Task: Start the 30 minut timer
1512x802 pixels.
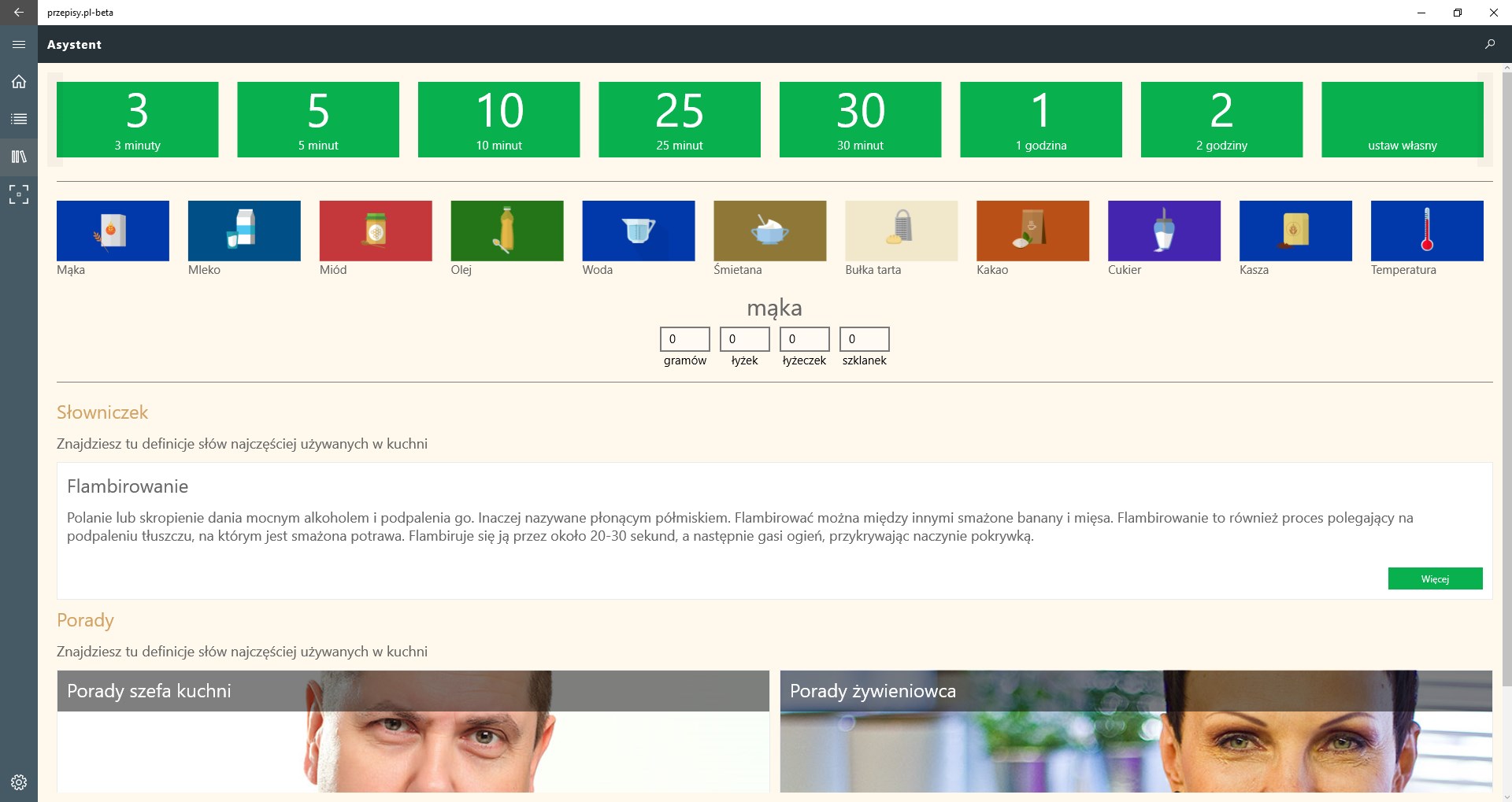Action: point(861,120)
